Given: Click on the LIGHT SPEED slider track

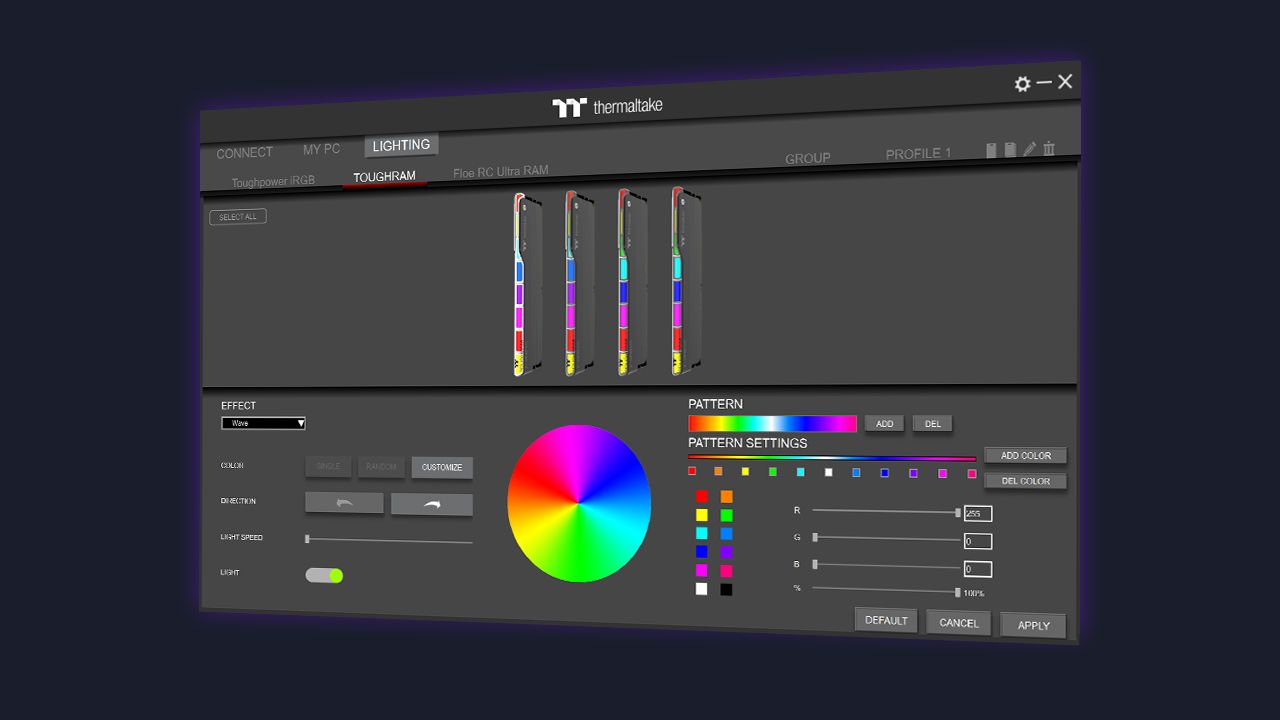Looking at the screenshot, I should pos(389,540).
